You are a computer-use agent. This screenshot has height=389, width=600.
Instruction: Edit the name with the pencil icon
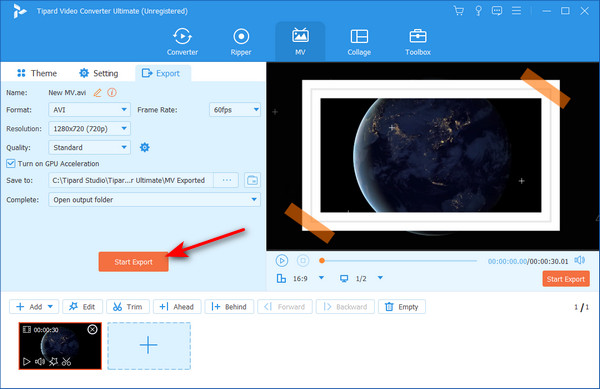click(98, 93)
